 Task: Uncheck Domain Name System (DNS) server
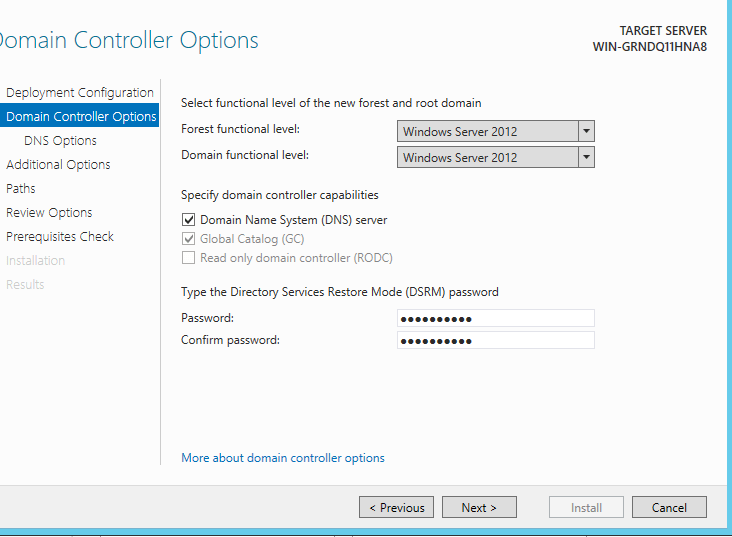188,220
